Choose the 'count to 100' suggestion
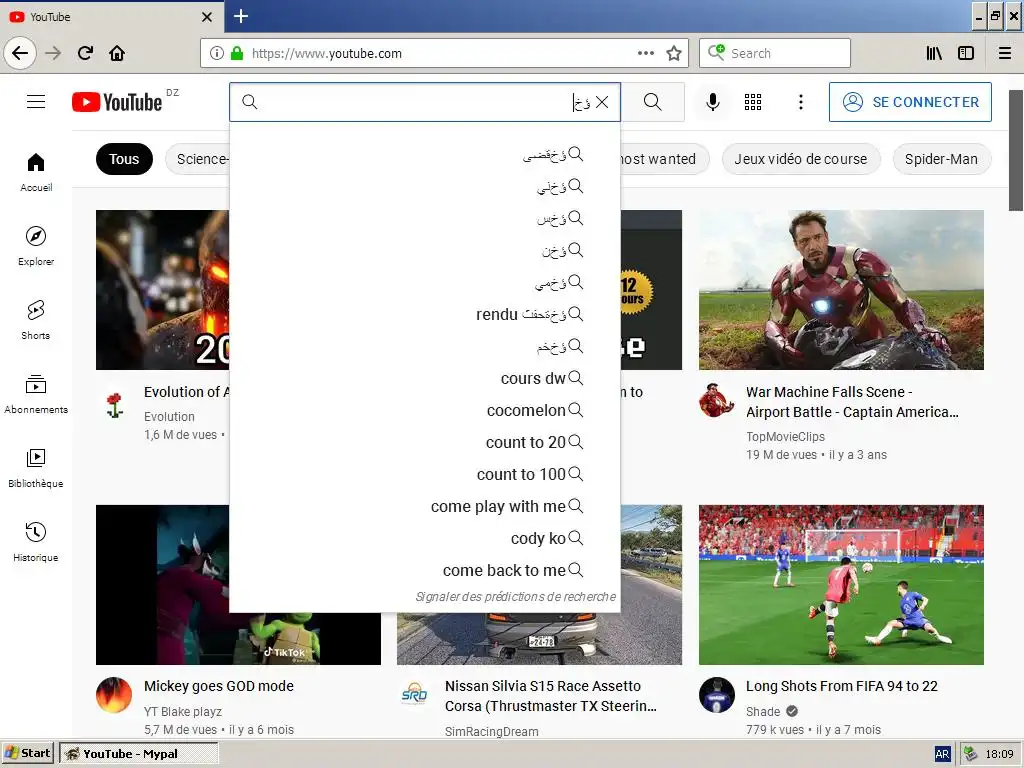 (x=424, y=474)
